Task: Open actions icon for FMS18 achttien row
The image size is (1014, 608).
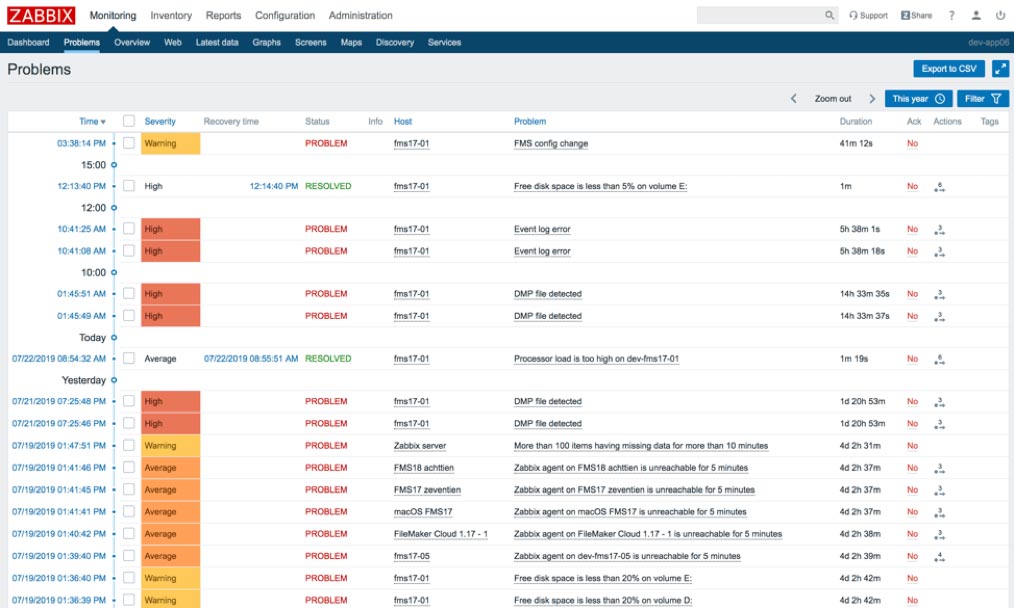Action: tap(940, 468)
